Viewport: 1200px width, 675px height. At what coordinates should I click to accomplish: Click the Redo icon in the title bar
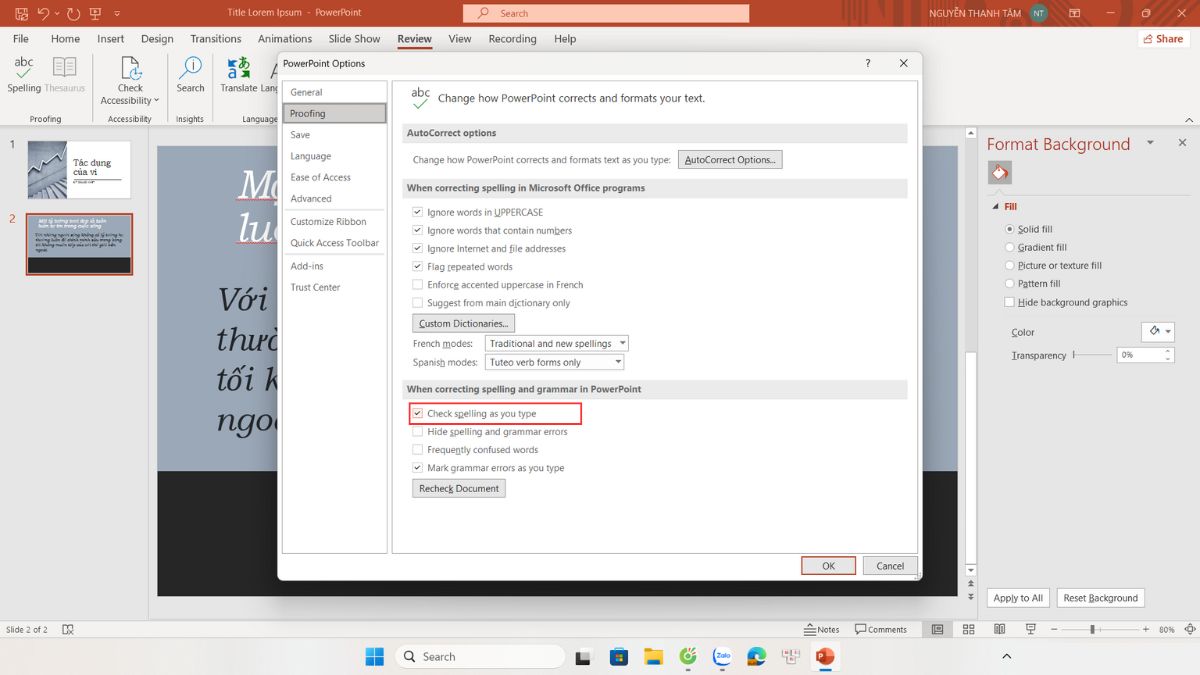point(73,14)
